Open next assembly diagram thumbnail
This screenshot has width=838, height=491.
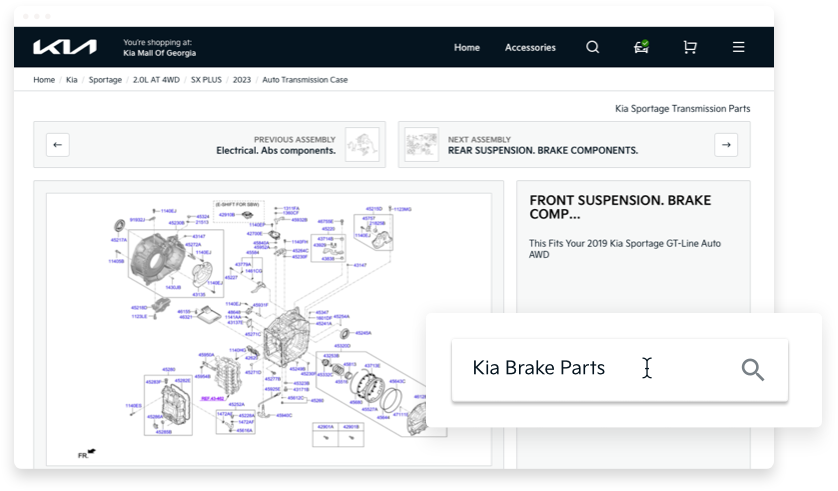tap(422, 144)
